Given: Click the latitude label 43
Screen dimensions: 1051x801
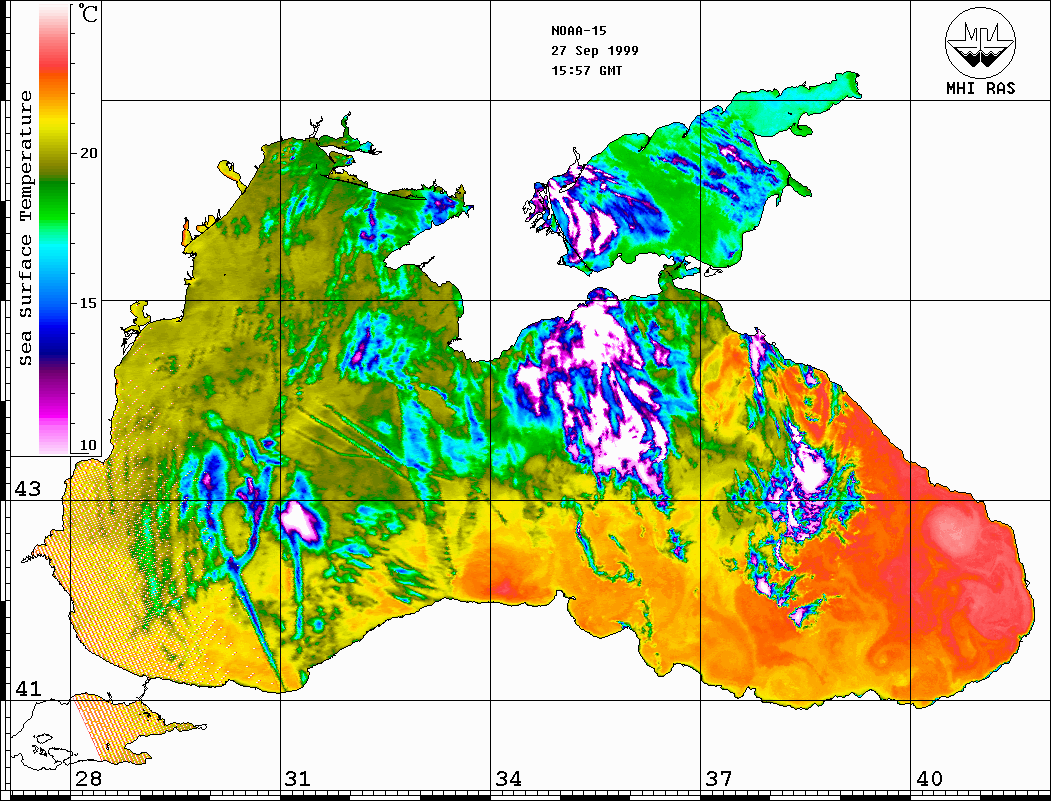Looking at the screenshot, I should tap(28, 489).
